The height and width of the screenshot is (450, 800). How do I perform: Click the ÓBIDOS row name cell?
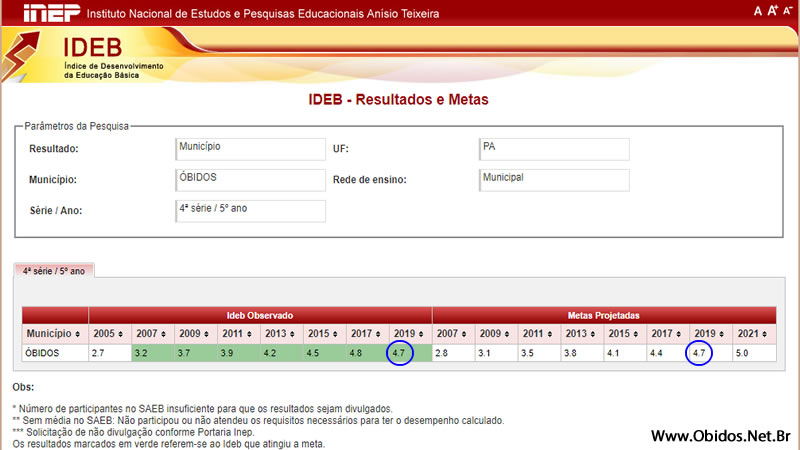55,353
